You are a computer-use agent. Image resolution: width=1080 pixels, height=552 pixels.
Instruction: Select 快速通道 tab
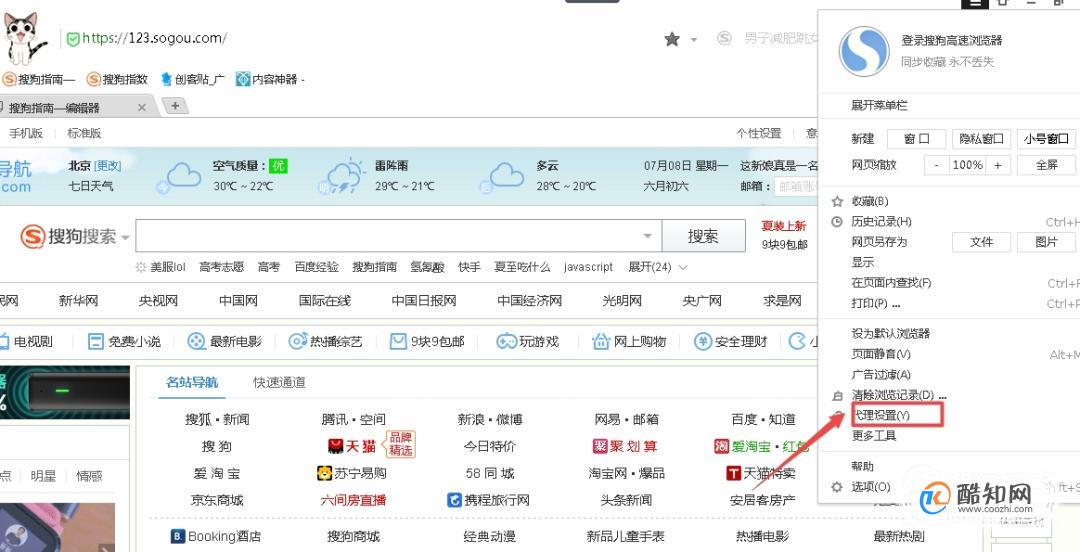279,382
